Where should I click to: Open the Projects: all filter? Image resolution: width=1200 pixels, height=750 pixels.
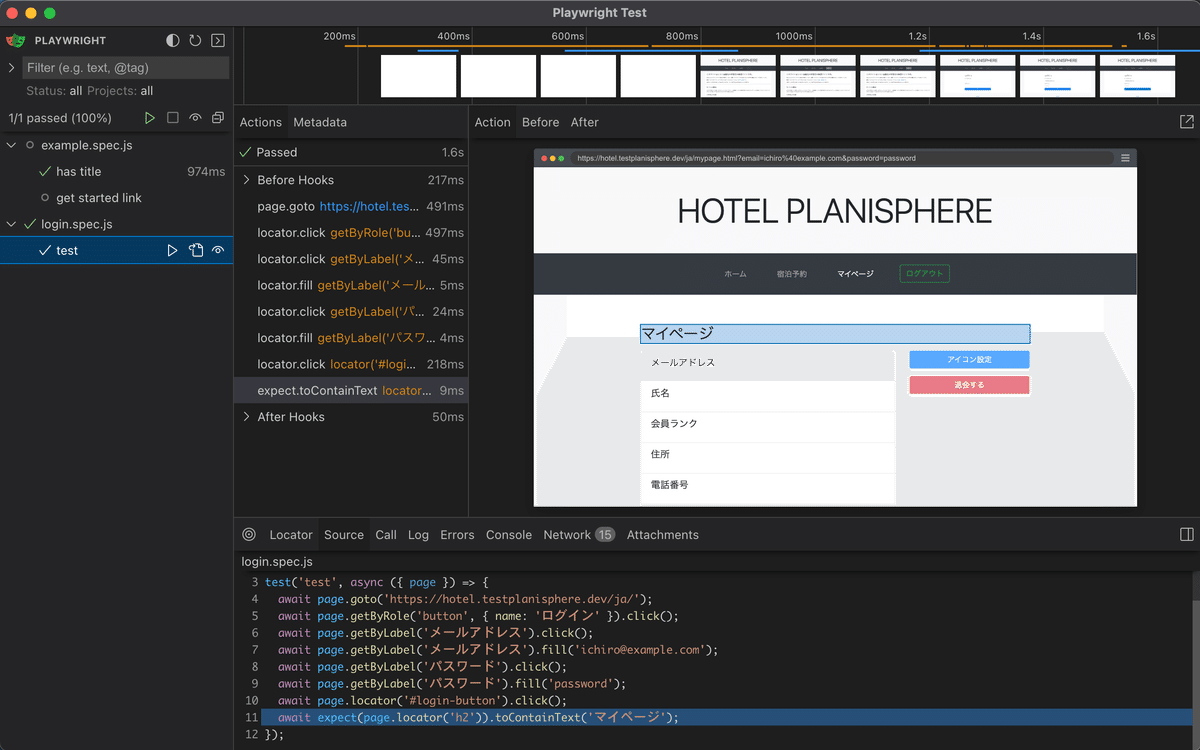(120, 91)
